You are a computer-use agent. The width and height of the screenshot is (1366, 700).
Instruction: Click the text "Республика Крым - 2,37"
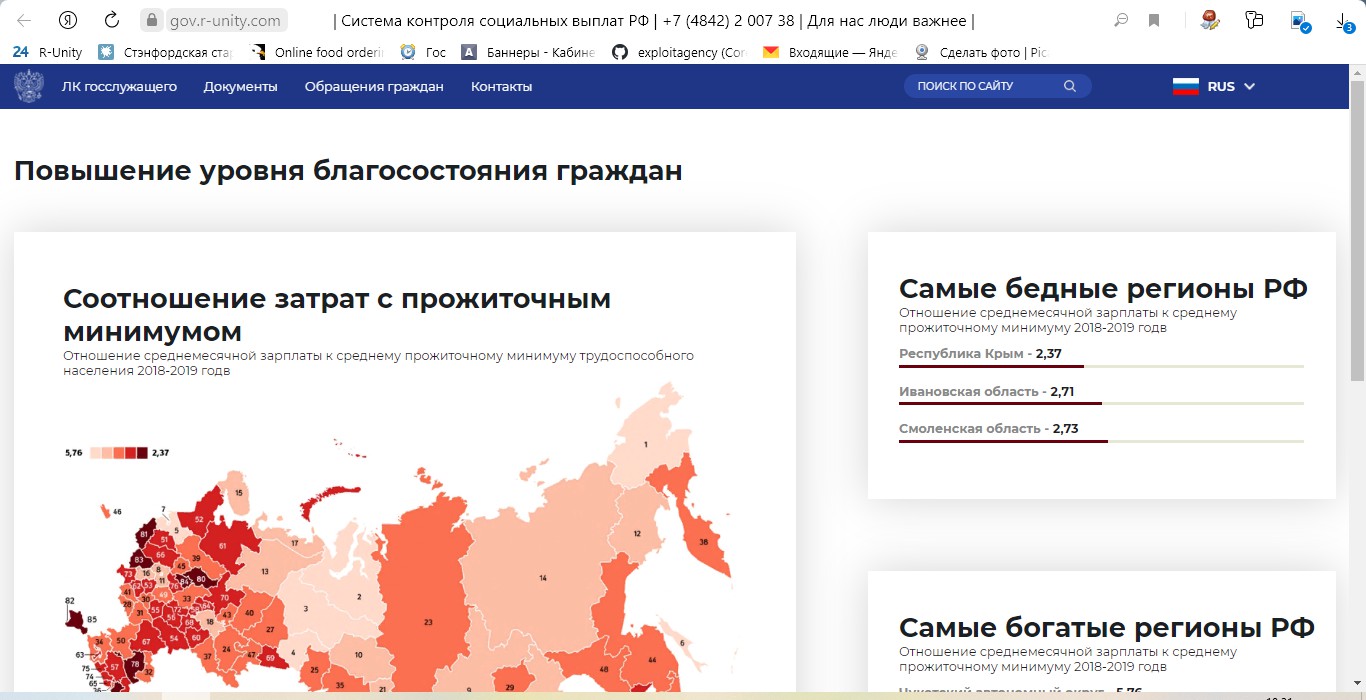point(980,353)
